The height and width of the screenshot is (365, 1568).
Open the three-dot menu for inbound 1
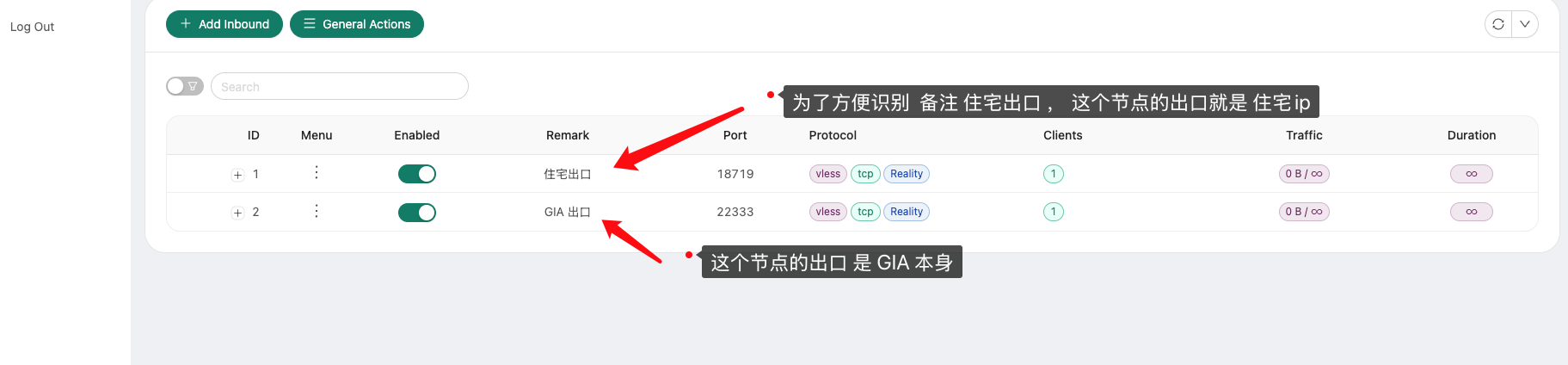tap(317, 172)
